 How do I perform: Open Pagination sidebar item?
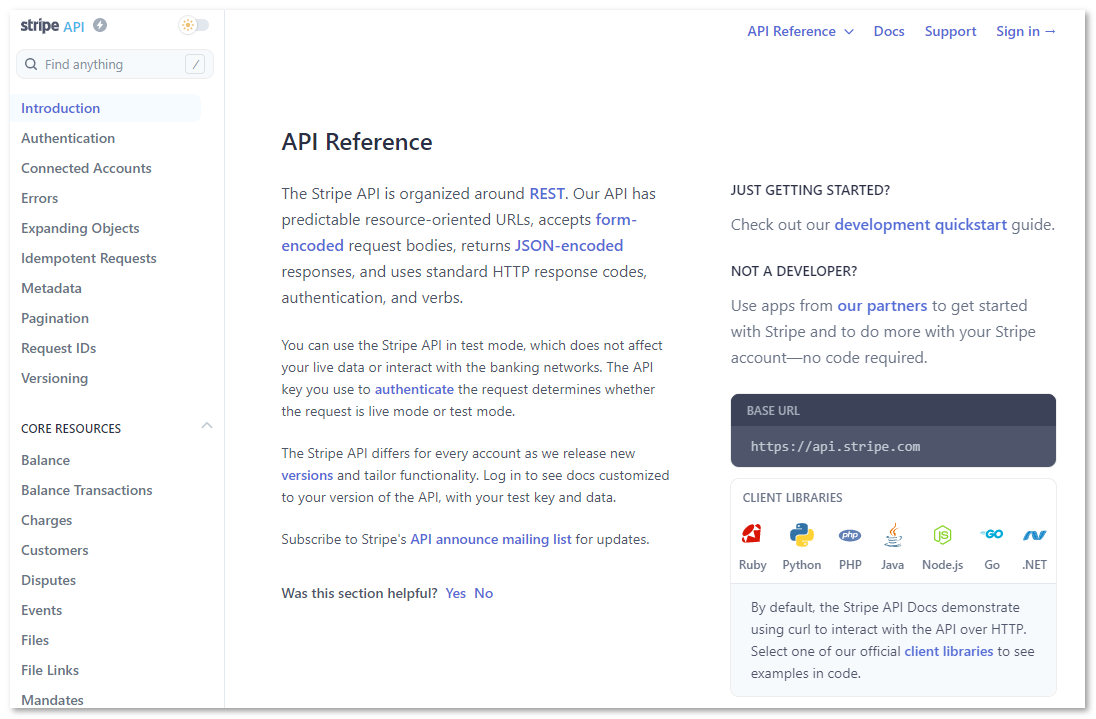tap(55, 319)
